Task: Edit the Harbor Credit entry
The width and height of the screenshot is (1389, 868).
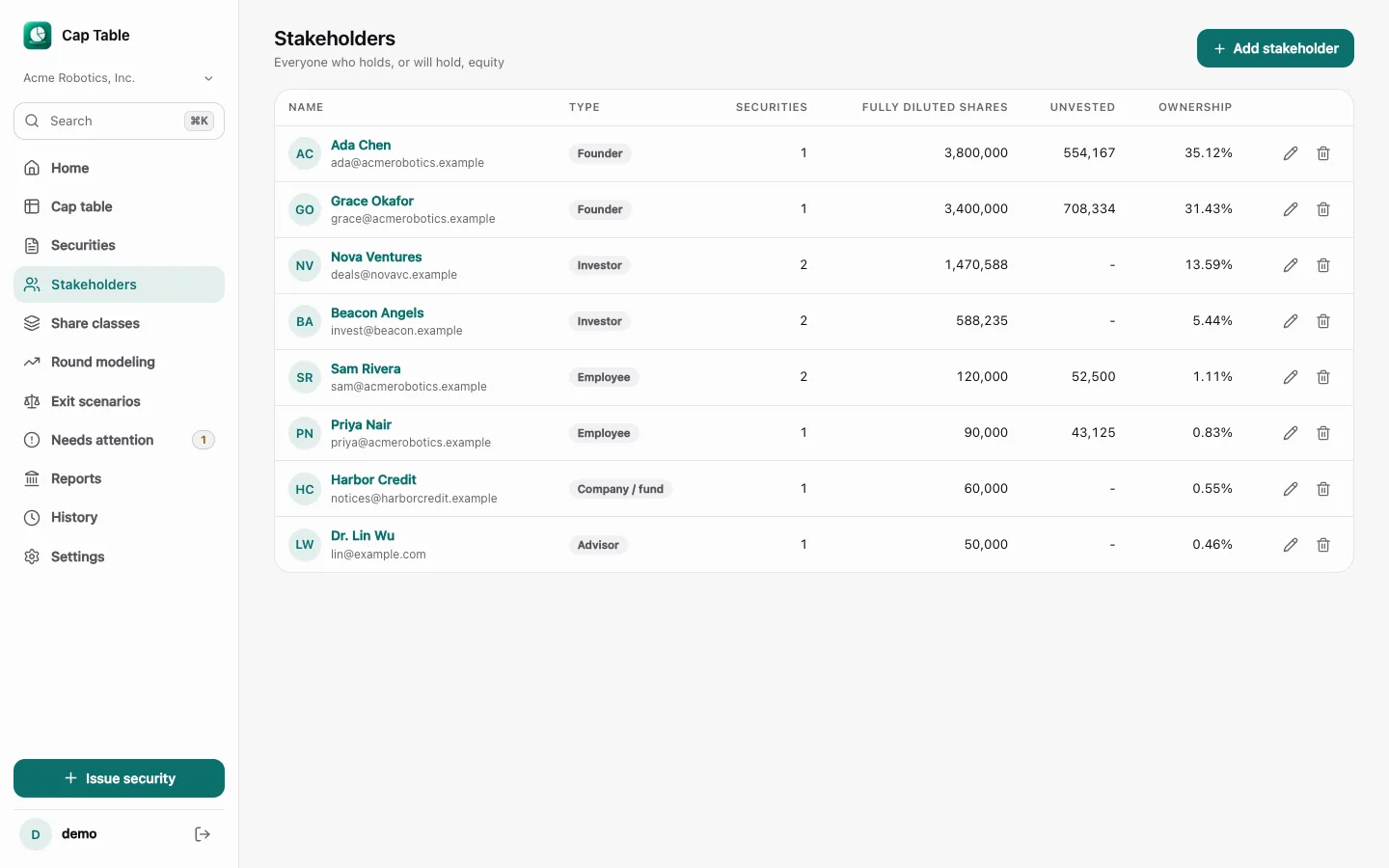Action: tap(1291, 489)
